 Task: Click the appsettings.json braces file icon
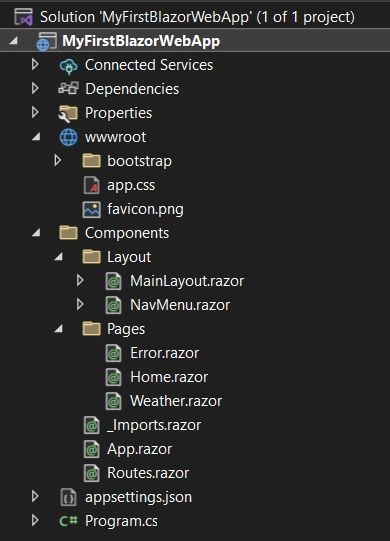point(68,497)
